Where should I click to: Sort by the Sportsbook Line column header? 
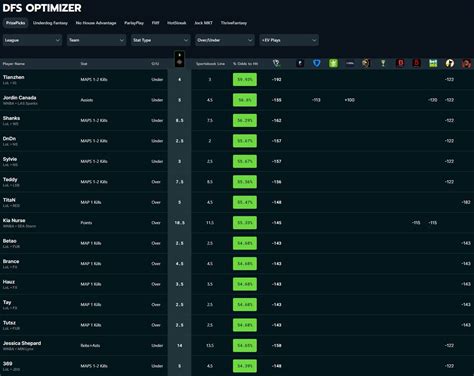tap(210, 64)
